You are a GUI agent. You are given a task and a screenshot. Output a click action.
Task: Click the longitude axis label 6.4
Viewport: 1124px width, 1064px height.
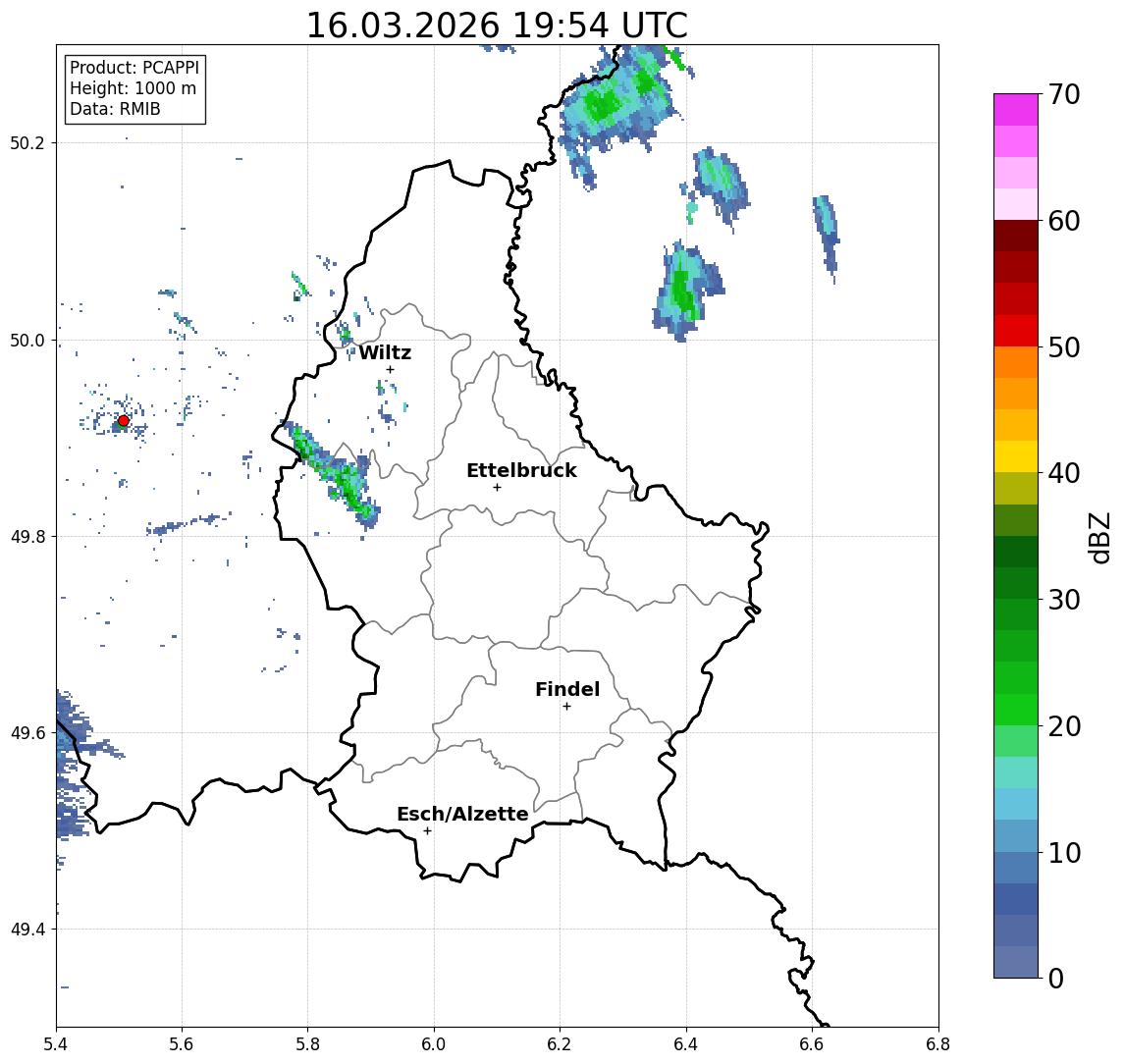(x=686, y=1044)
